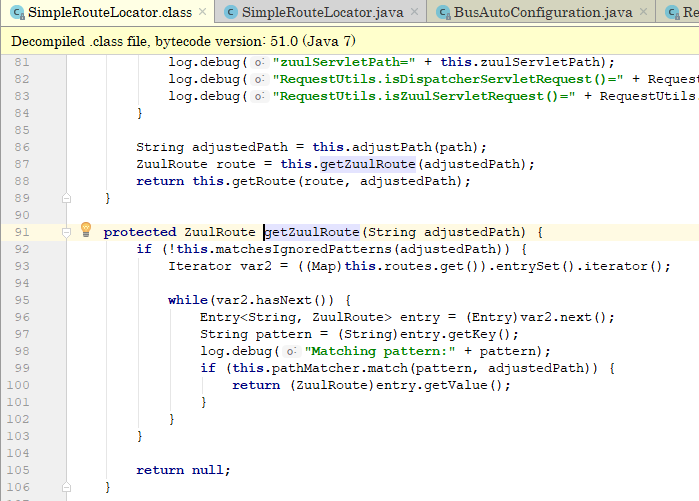This screenshot has height=501, width=699.
Task: Click "Entry<String, ZuulRoute> entry" on line 96
Action: (x=320, y=317)
